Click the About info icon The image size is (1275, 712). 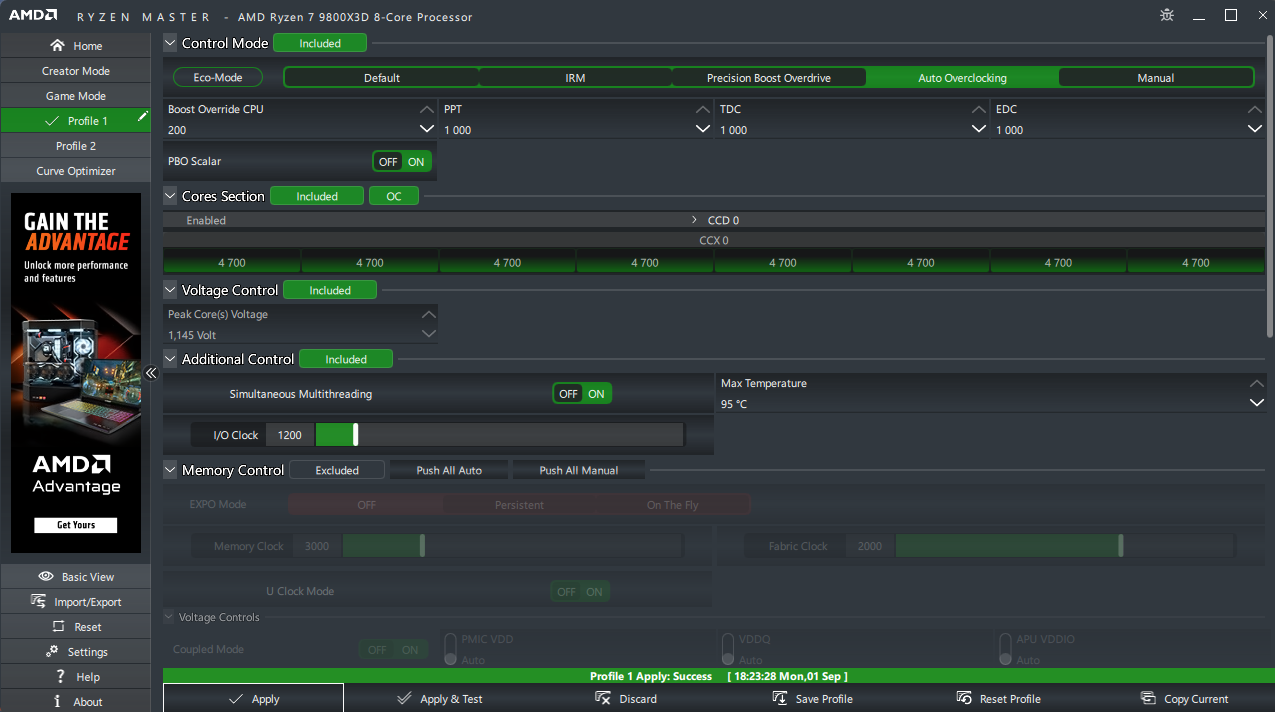pos(58,702)
